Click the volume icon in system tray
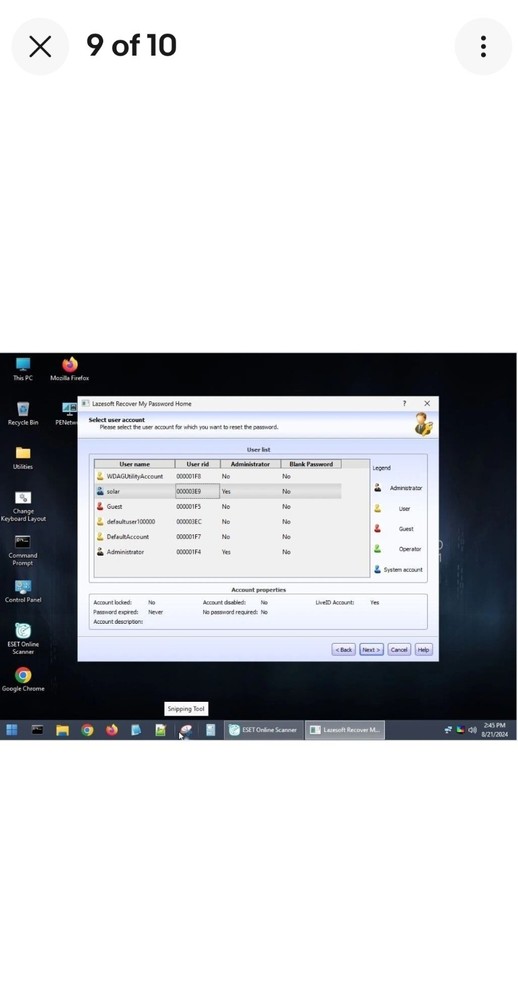Viewport: 518px width, 1000px height. pos(472,730)
